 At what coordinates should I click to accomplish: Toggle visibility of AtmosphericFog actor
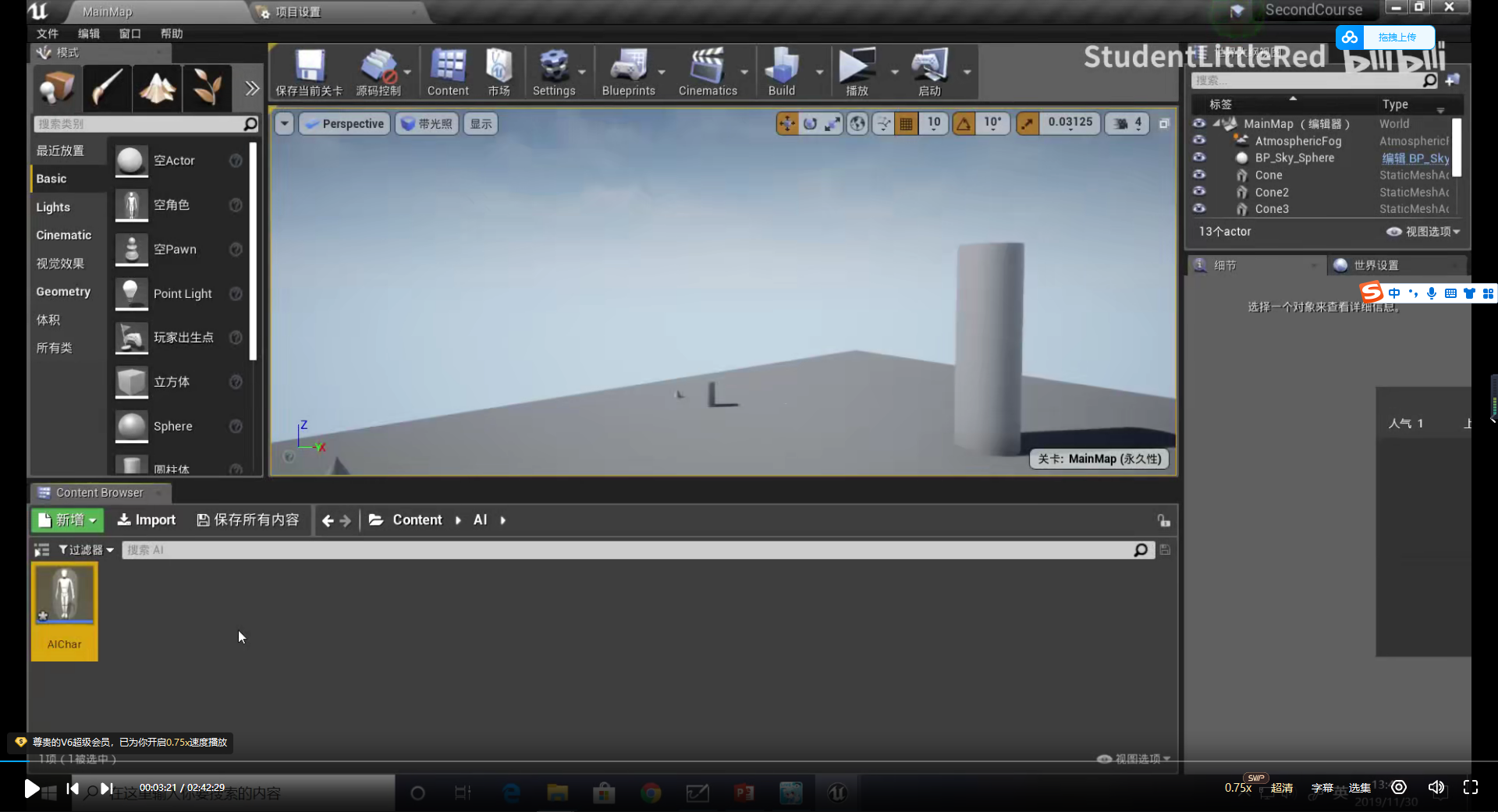1199,140
